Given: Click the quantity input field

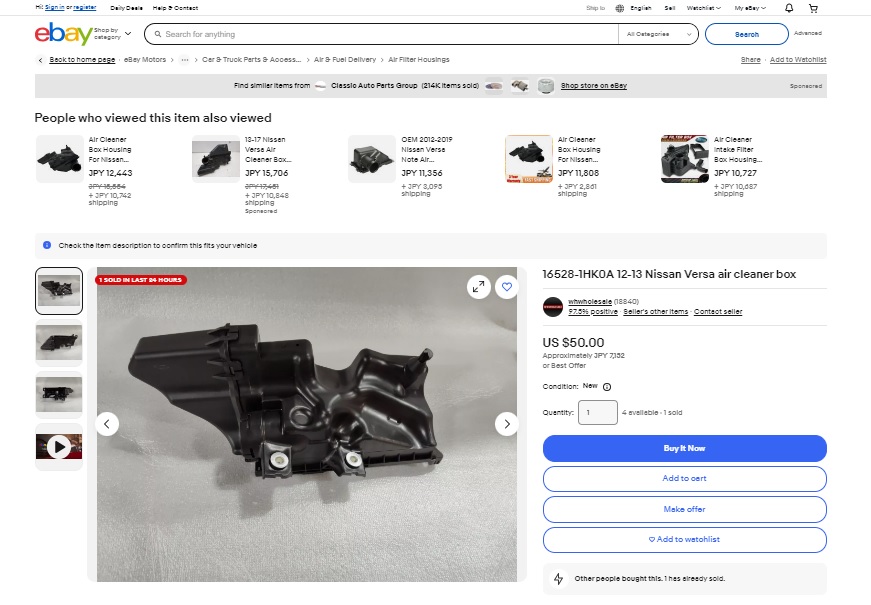Looking at the screenshot, I should pos(598,412).
